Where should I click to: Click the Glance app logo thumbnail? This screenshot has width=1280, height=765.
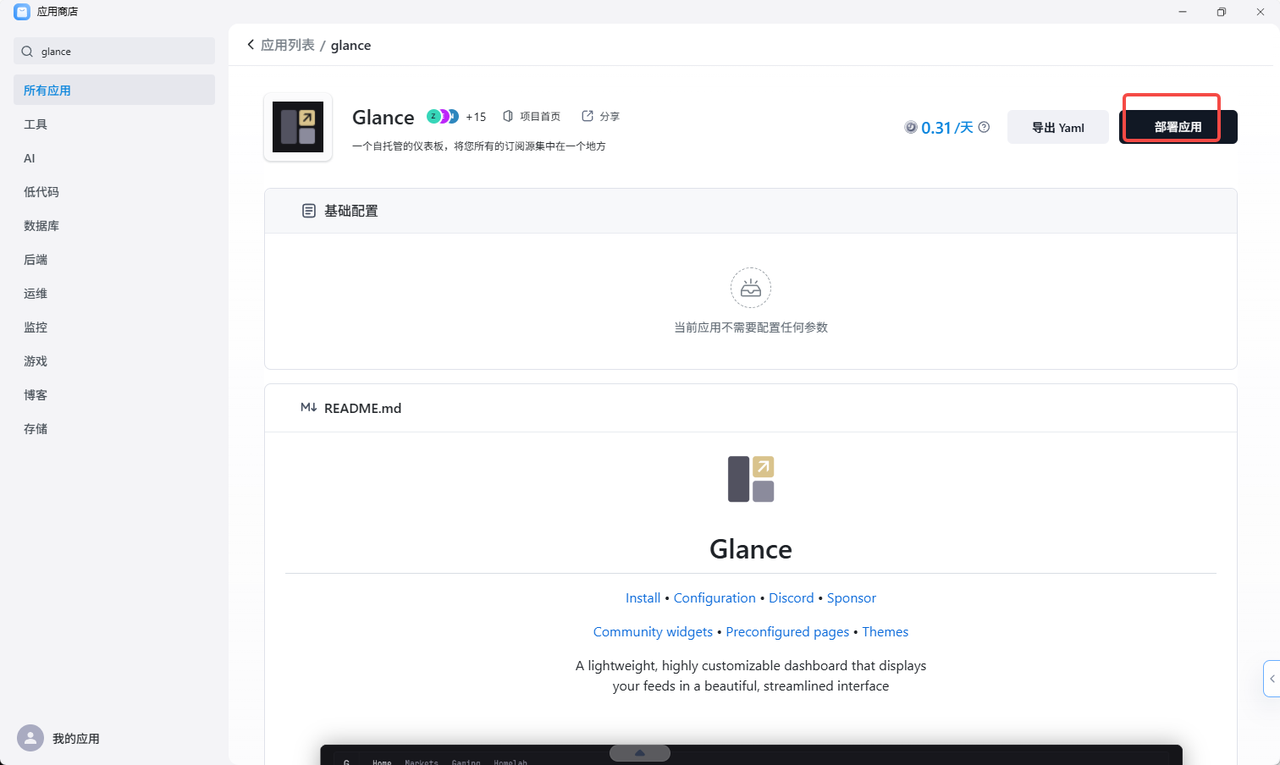click(x=298, y=127)
